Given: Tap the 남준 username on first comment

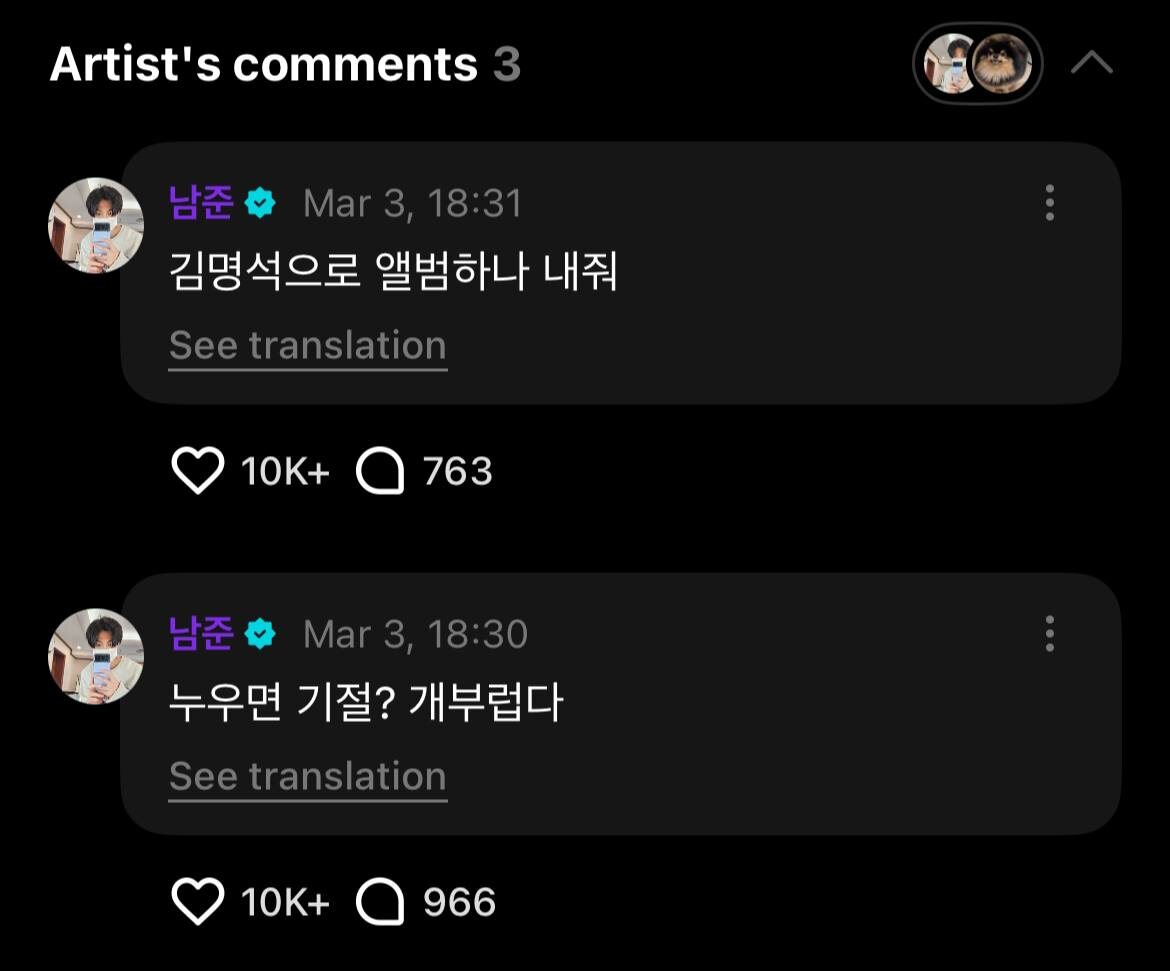Looking at the screenshot, I should coord(201,203).
